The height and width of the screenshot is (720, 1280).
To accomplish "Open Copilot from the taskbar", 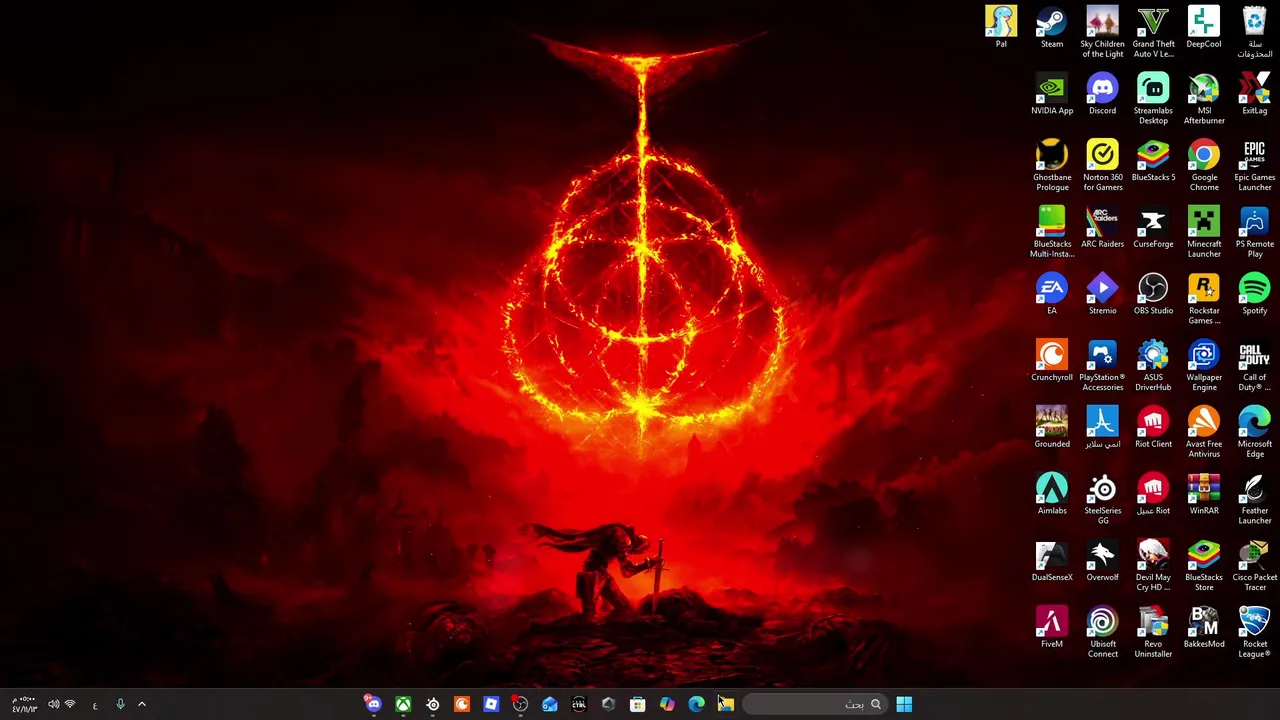I will tap(667, 704).
